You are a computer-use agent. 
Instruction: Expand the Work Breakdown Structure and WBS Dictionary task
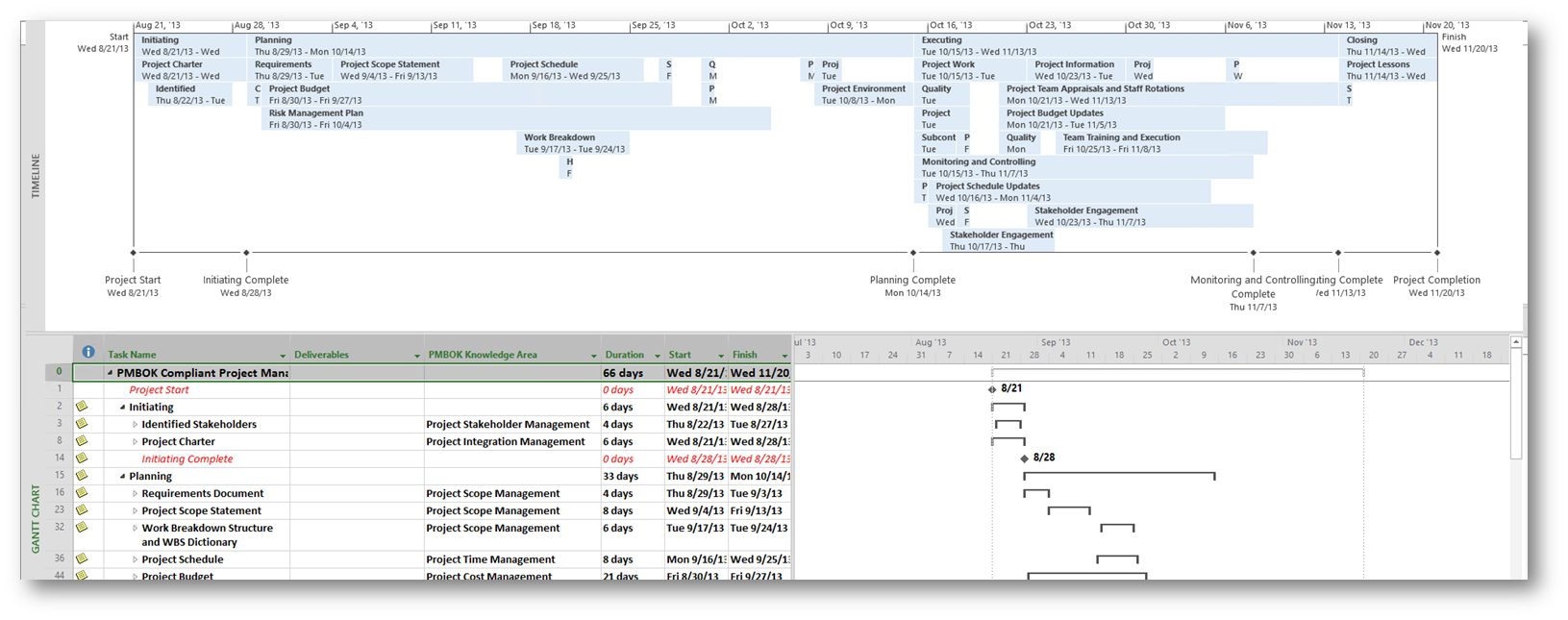(x=136, y=529)
